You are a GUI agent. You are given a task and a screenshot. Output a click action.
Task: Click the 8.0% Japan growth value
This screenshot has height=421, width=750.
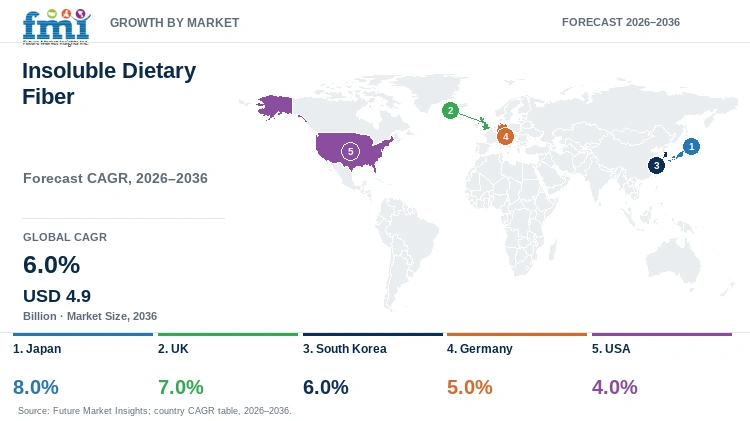point(36,387)
